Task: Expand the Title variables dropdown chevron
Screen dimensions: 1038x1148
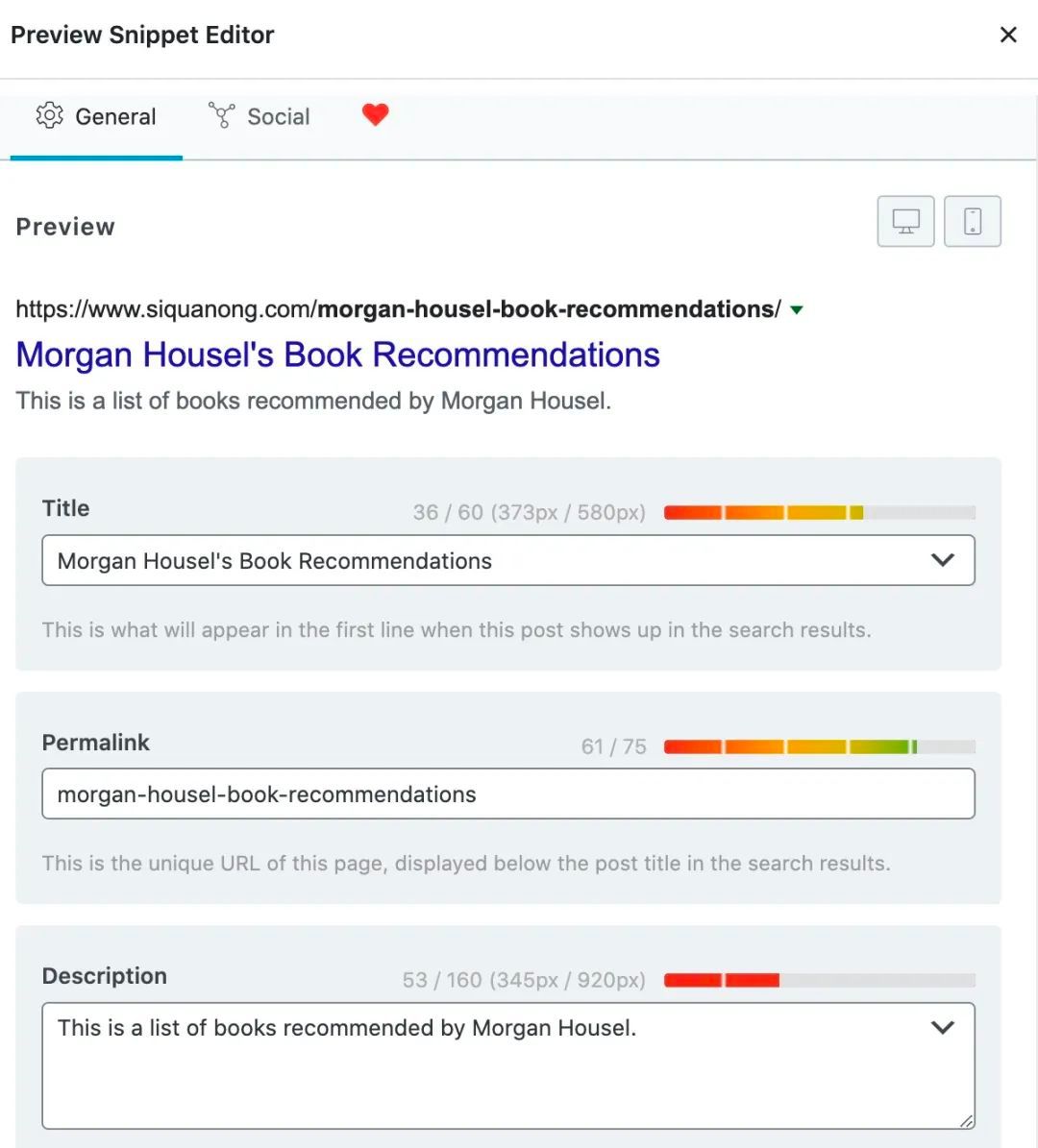Action: [943, 560]
